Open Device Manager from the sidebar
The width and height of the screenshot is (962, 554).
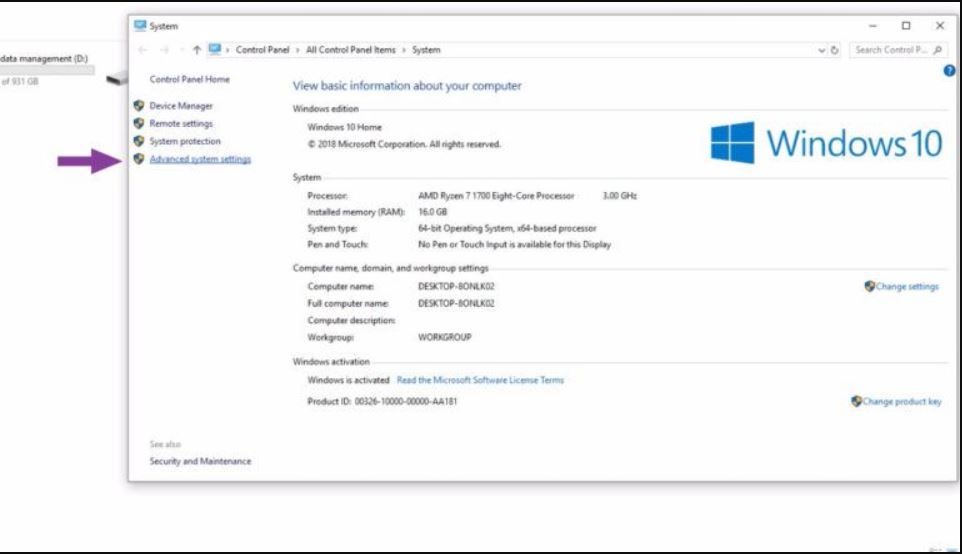181,106
